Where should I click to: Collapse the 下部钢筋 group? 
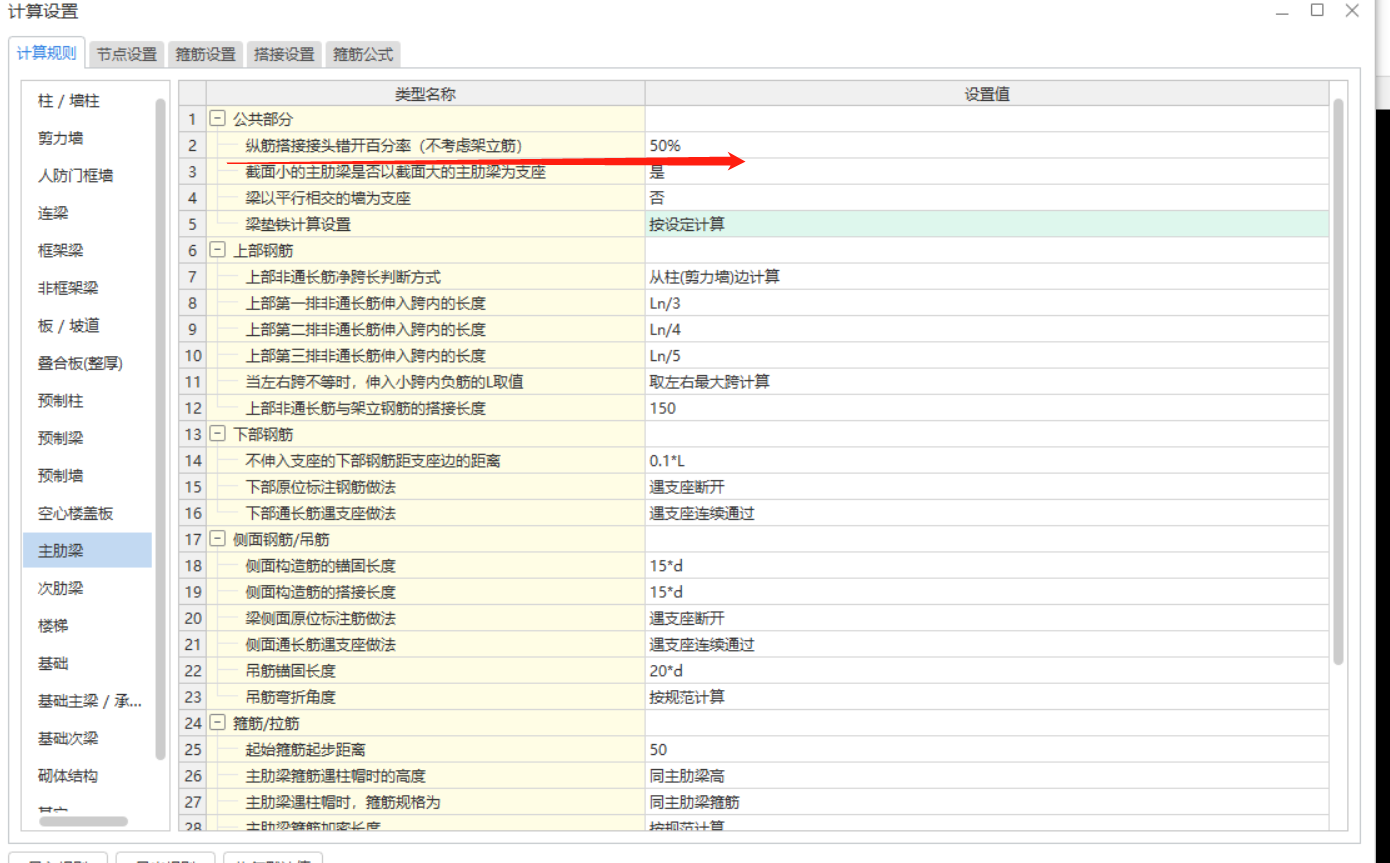217,434
